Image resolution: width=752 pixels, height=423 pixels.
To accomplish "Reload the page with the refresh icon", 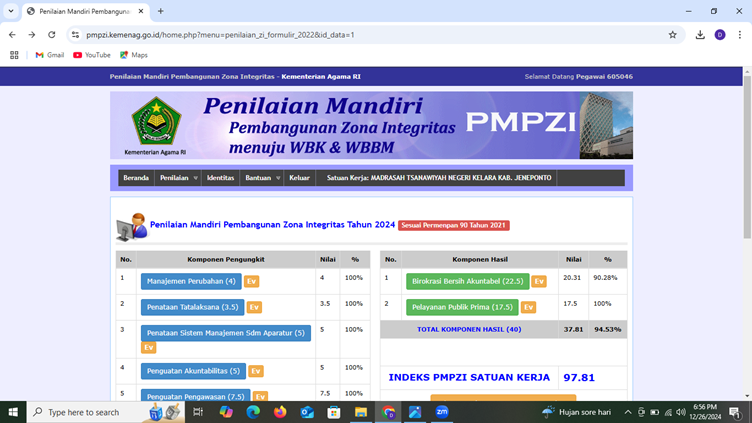I will coord(52,34).
